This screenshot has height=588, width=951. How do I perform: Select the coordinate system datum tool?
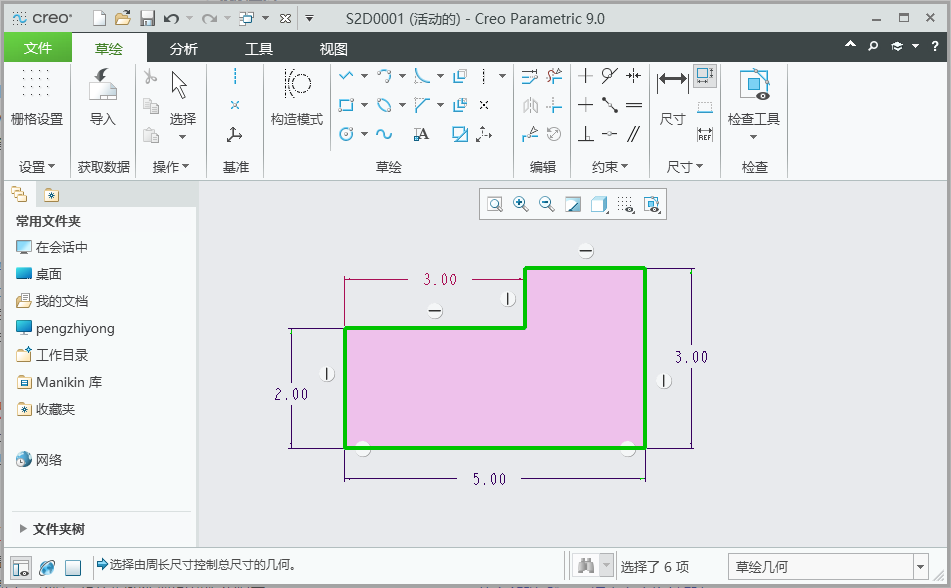(x=235, y=134)
